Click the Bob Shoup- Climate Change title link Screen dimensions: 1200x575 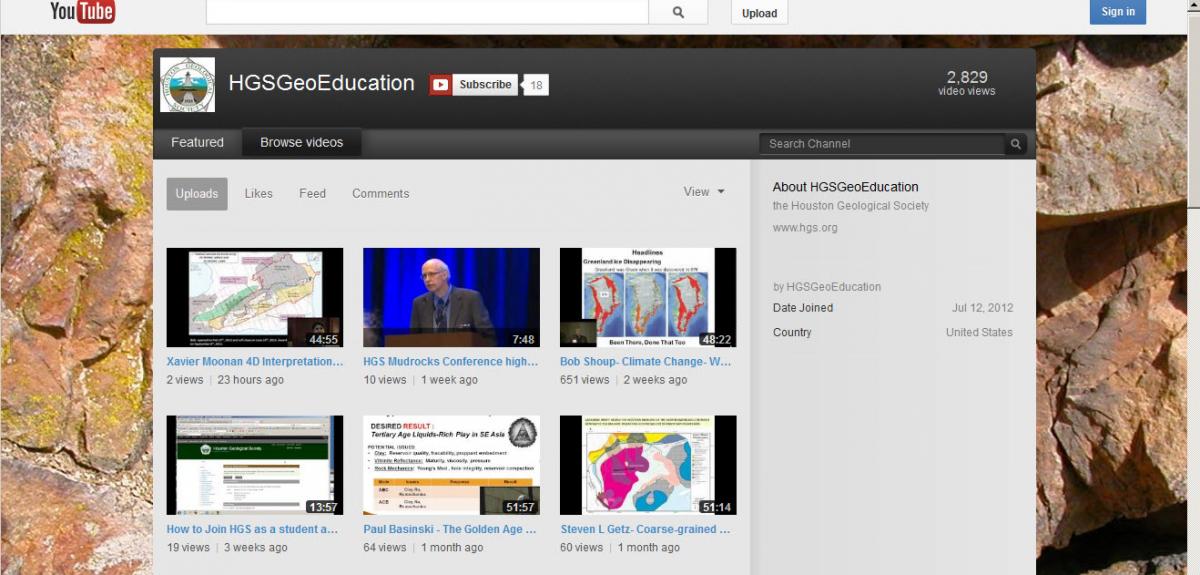(x=646, y=362)
